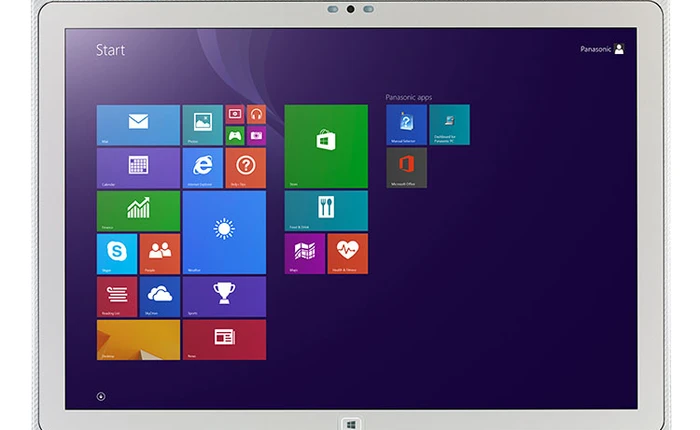Open the Photos tile
The image size is (700, 430).
pos(203,125)
